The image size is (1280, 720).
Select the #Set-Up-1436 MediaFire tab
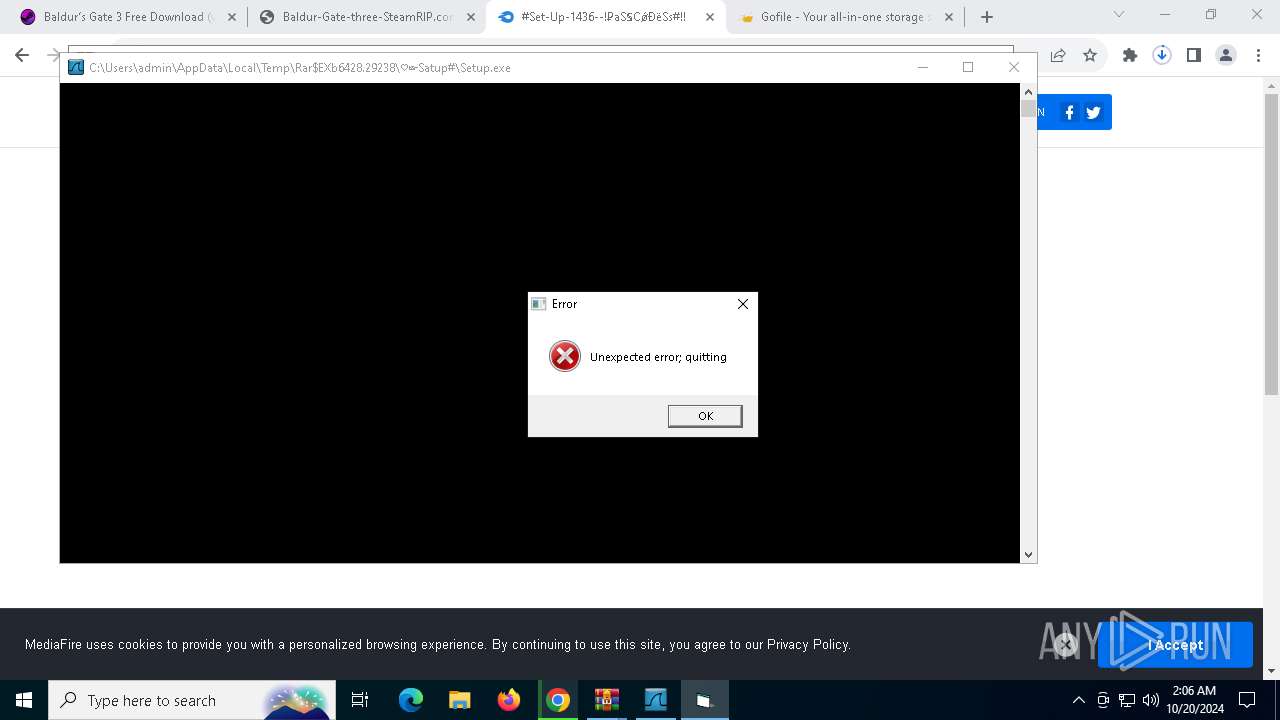tap(604, 17)
